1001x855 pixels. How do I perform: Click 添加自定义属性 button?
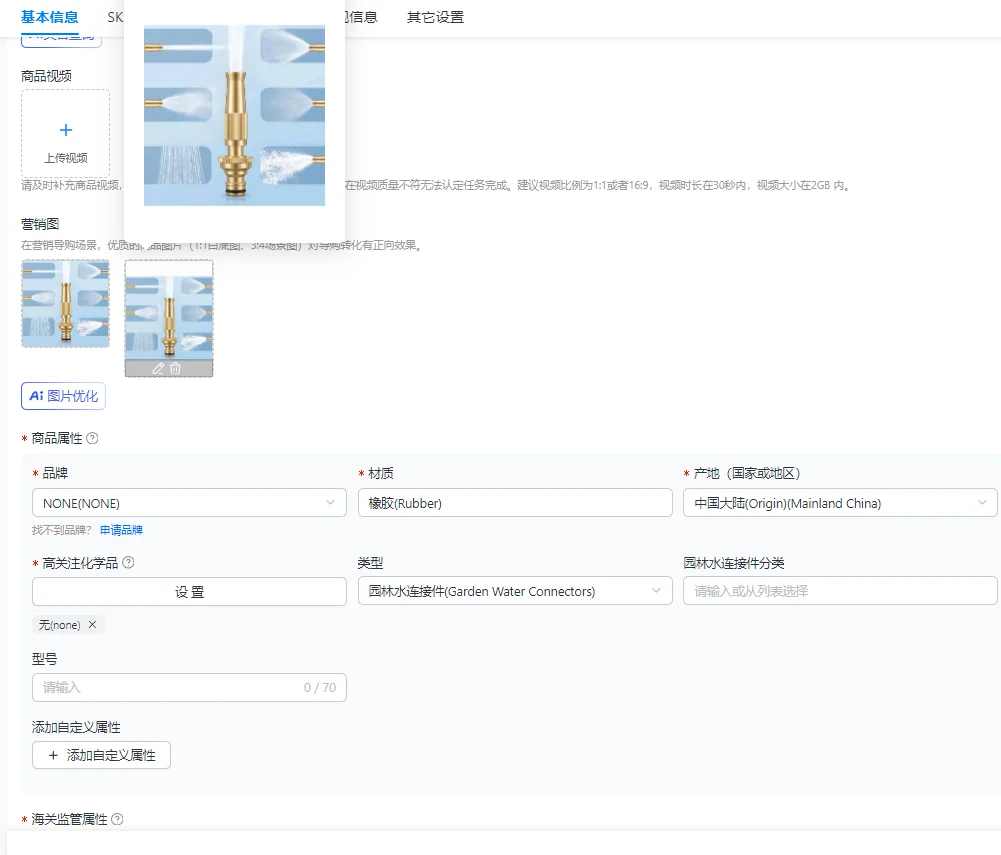coord(102,755)
